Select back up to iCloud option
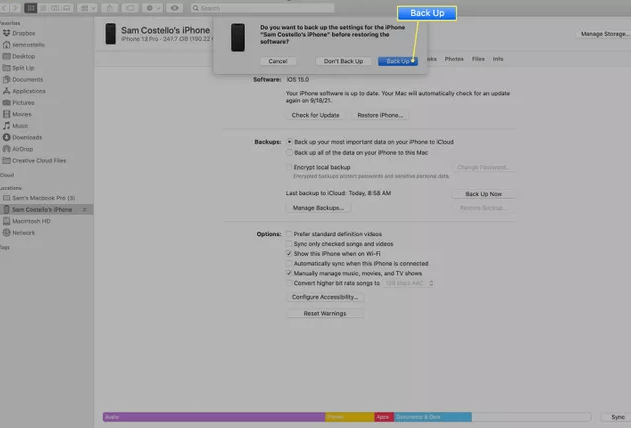Image resolution: width=631 pixels, height=428 pixels. pyautogui.click(x=289, y=142)
